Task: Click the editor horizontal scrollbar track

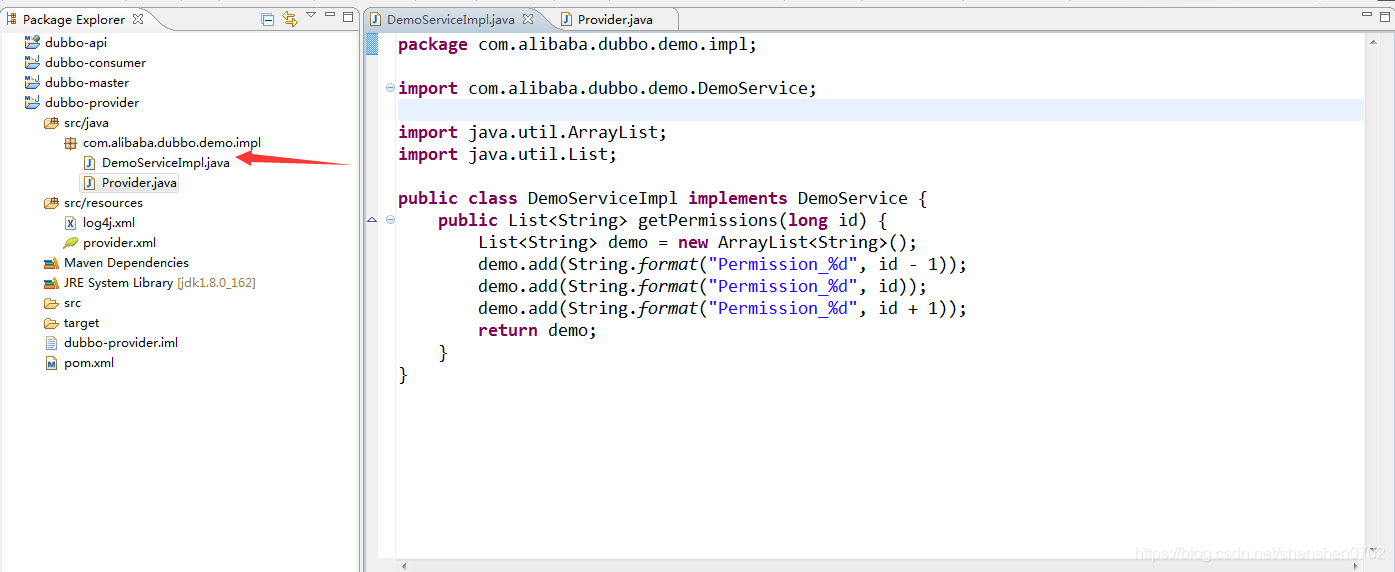Action: pyautogui.click(x=880, y=565)
